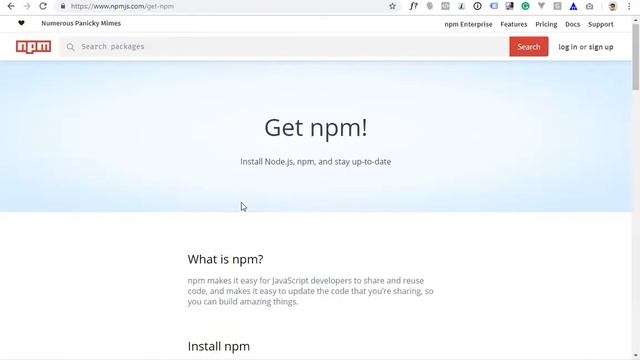Click the magnifier icon in search box
Screen dimensions: 640x360
click(70, 47)
